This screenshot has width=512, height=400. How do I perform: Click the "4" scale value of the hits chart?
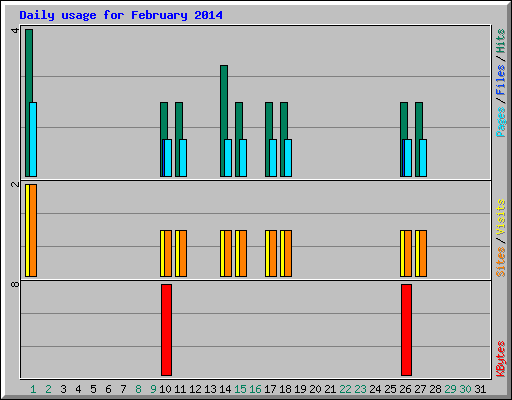tap(15, 31)
